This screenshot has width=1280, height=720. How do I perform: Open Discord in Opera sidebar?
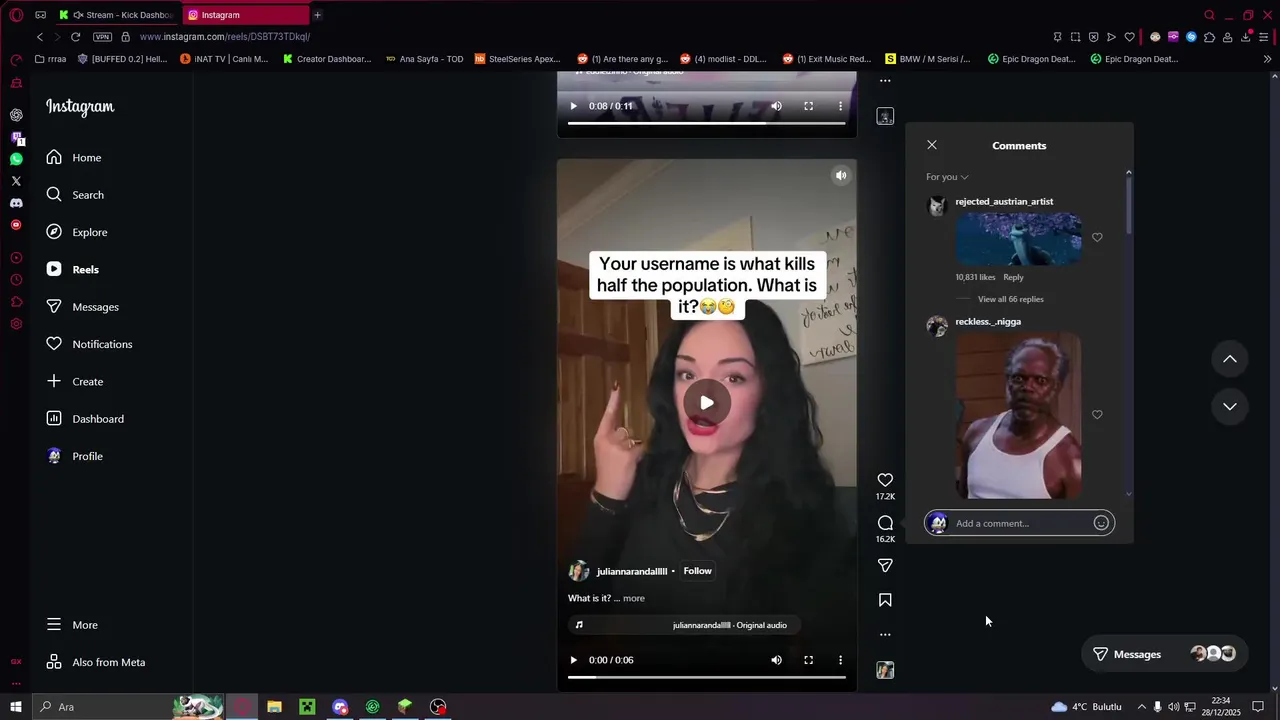click(x=16, y=203)
